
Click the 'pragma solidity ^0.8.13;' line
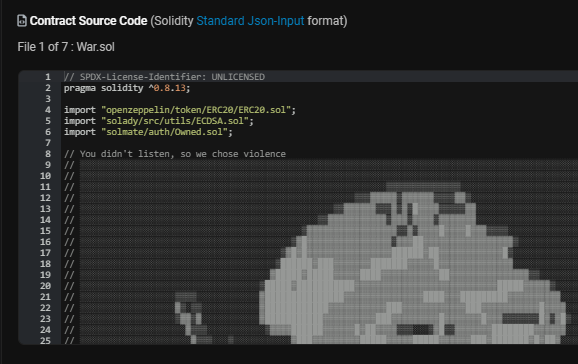[x=127, y=88]
